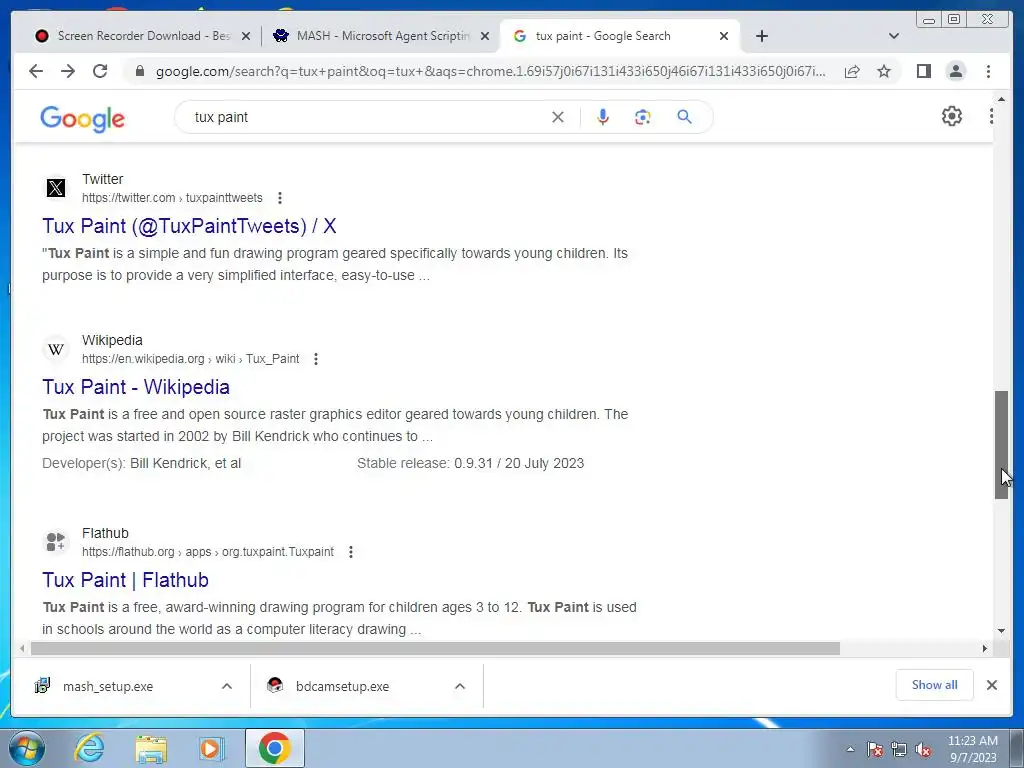This screenshot has height=768, width=1024.
Task: Expand bdcamsetup.exe download options
Action: coord(460,686)
